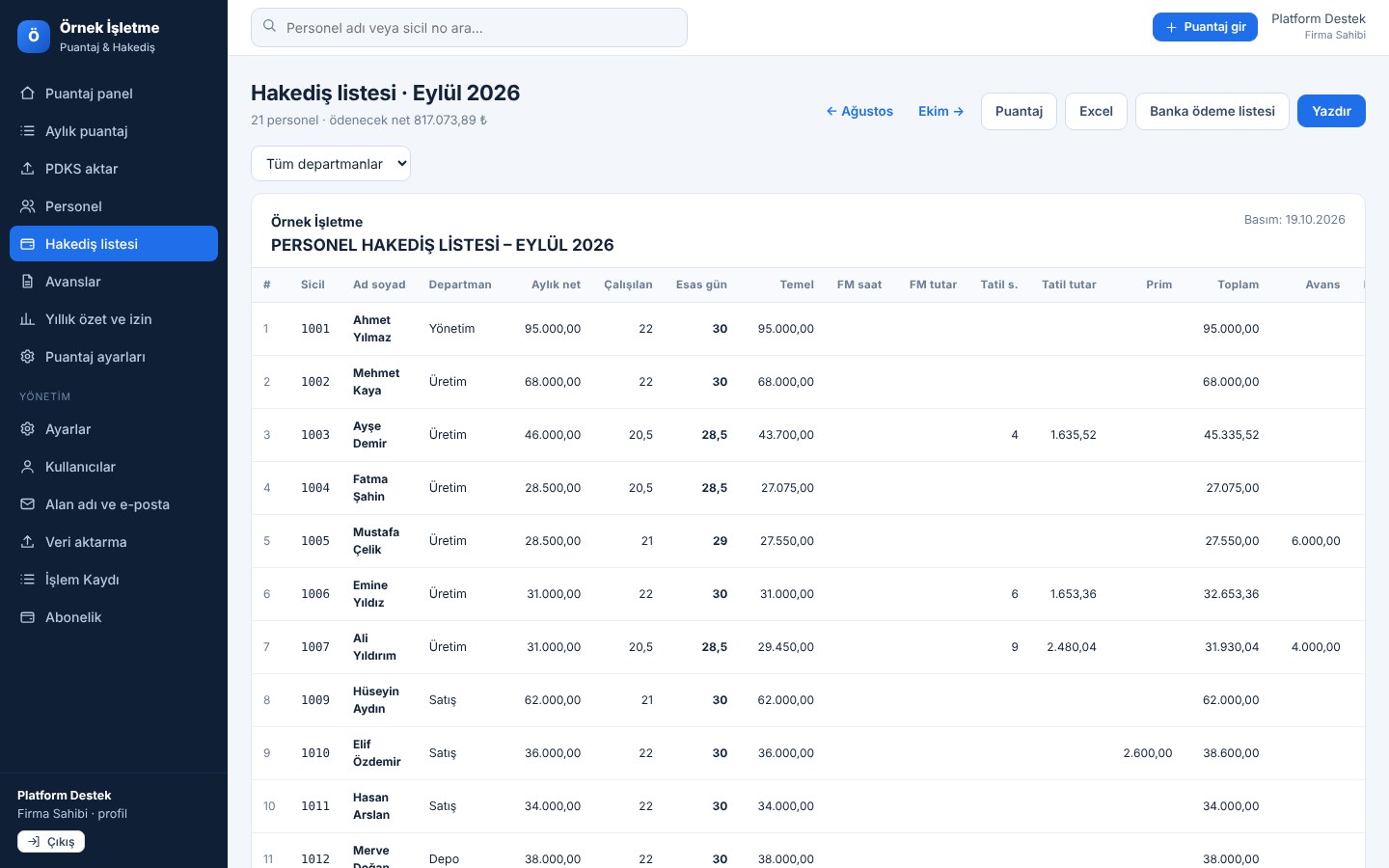The height and width of the screenshot is (868, 1389).
Task: Click the Puantaj gir button
Action: [x=1205, y=27]
